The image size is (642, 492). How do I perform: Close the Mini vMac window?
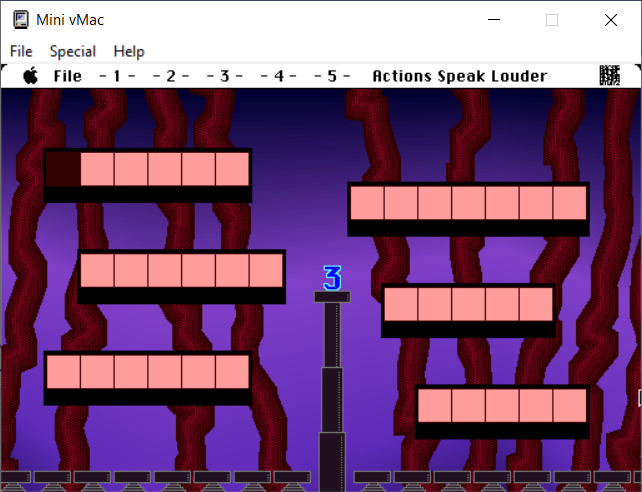(x=611, y=20)
